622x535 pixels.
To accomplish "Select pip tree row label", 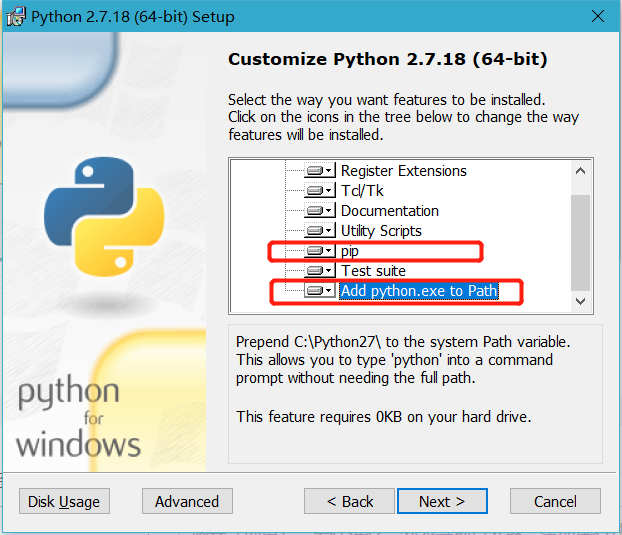I will click(x=349, y=251).
